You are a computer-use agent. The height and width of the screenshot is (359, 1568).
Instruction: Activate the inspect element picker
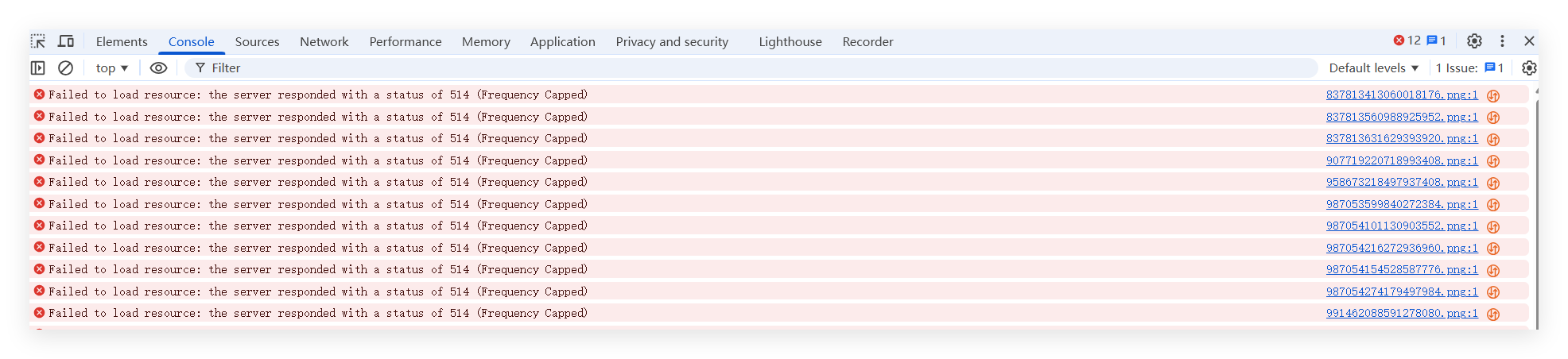[38, 41]
